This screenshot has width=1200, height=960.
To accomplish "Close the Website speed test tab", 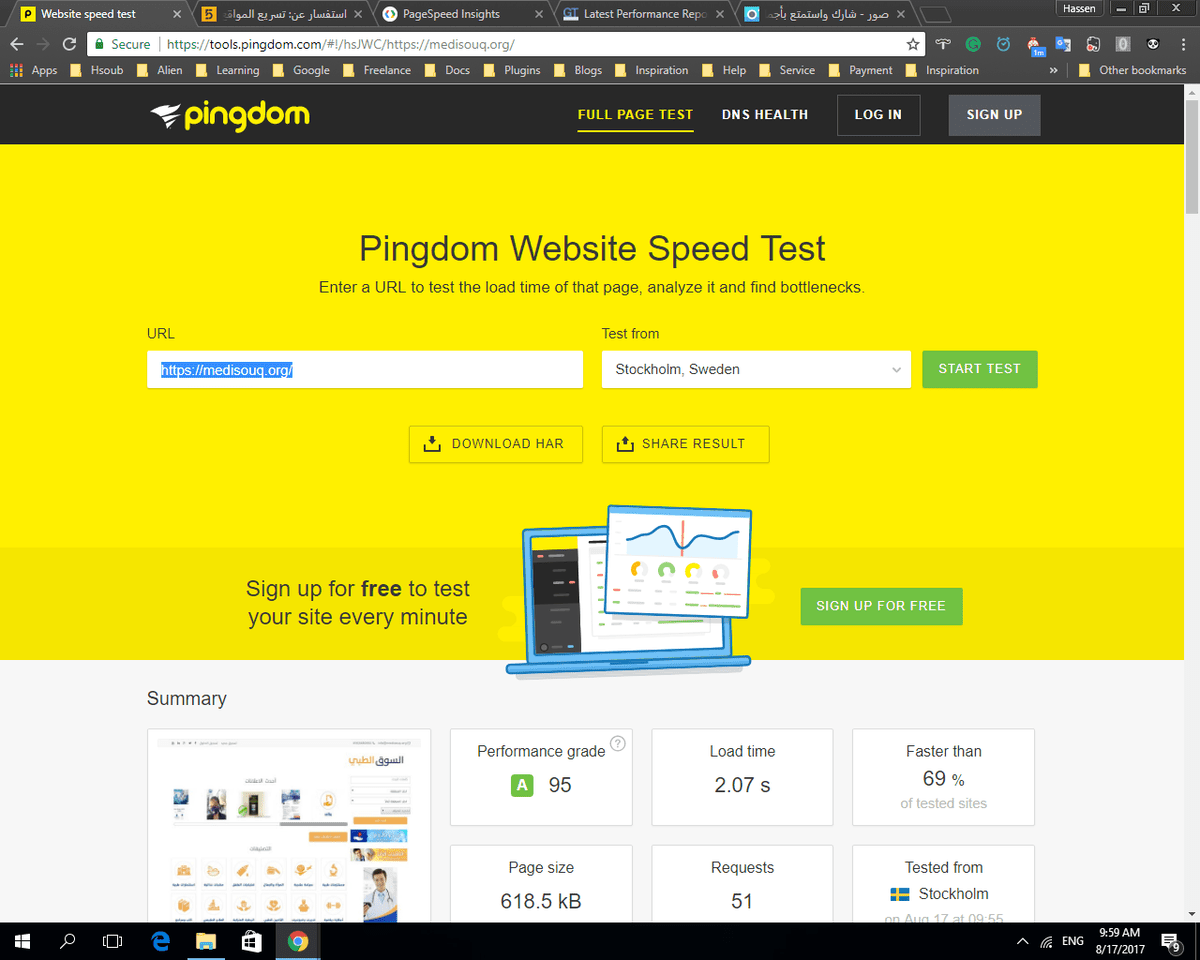I will click(x=178, y=14).
